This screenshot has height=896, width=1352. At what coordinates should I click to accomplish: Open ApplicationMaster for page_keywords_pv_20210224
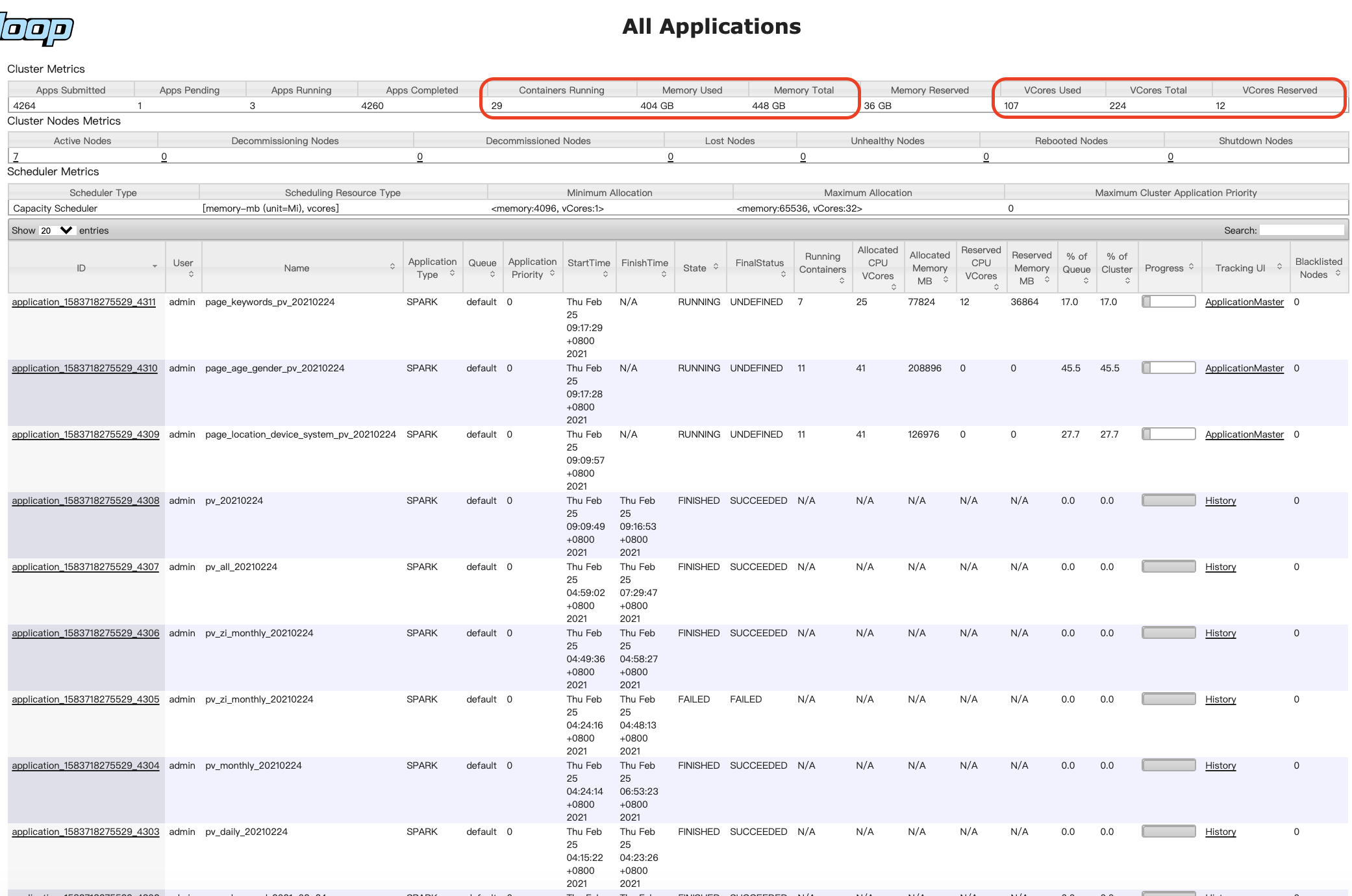coord(1244,302)
